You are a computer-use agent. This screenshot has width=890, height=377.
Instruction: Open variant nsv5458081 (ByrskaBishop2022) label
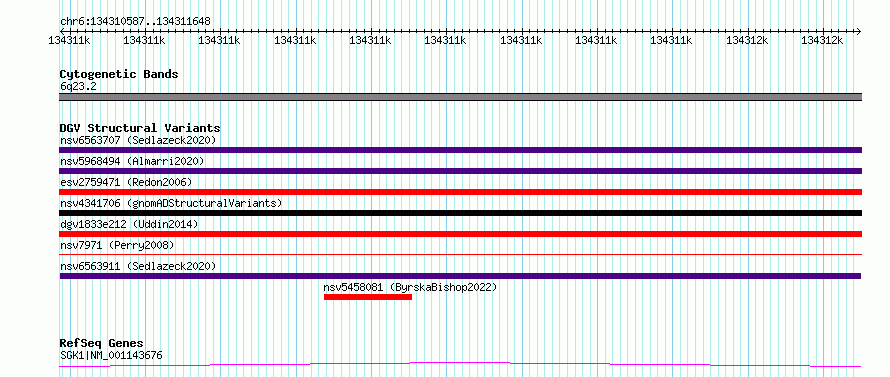[x=410, y=287]
